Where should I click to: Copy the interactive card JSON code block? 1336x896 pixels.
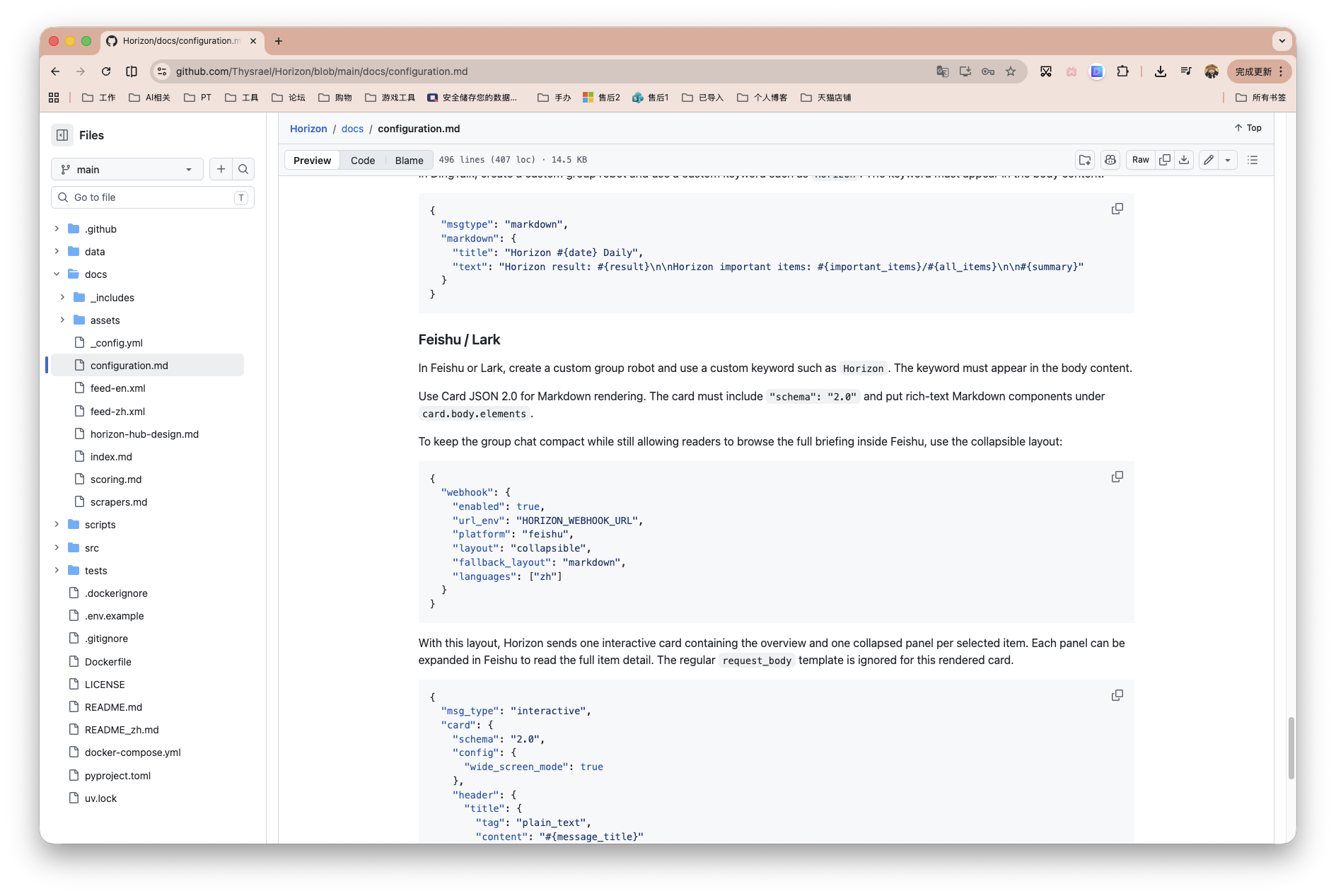pyautogui.click(x=1117, y=695)
